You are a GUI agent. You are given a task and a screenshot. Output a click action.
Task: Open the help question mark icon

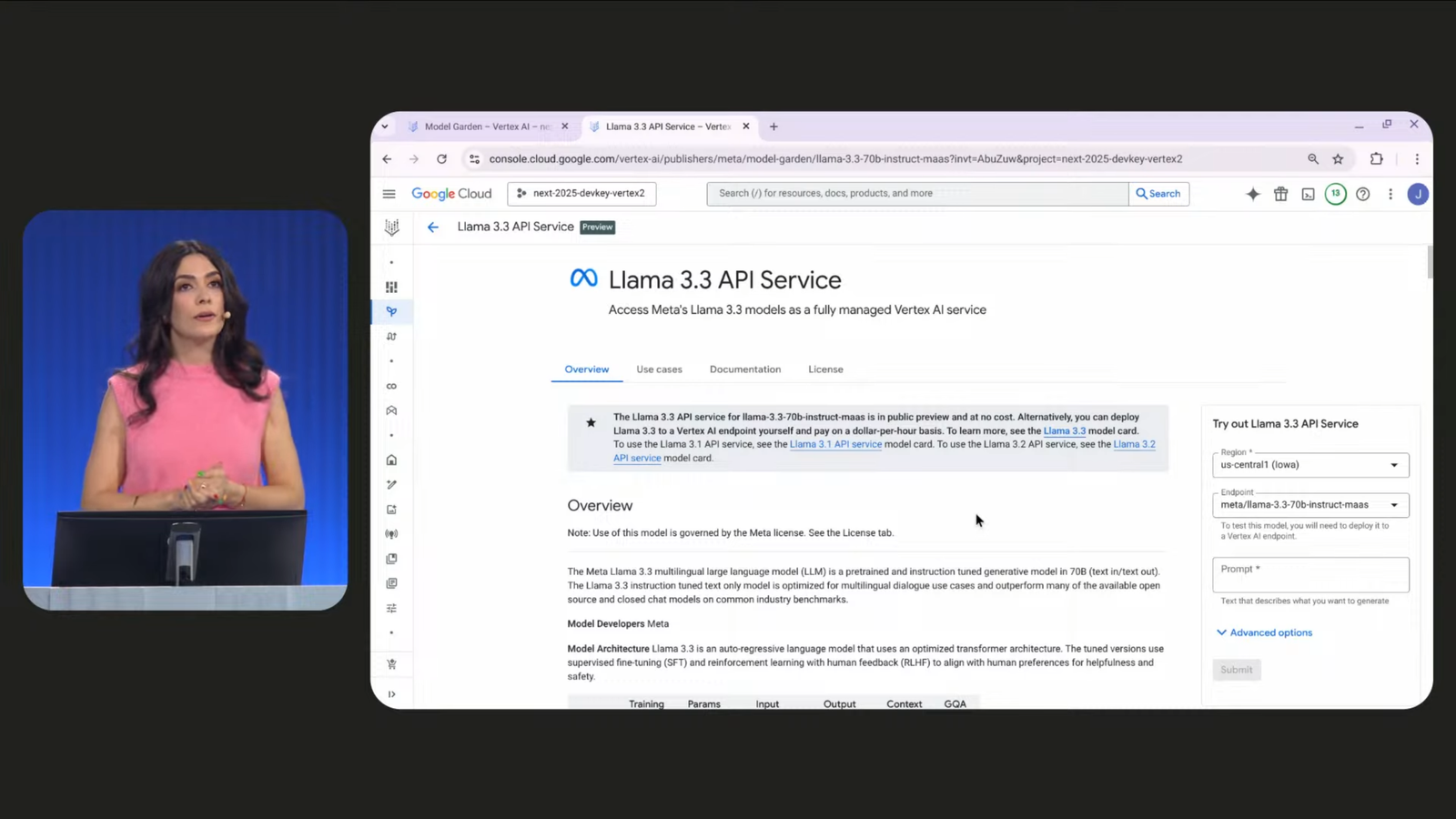tap(1362, 194)
